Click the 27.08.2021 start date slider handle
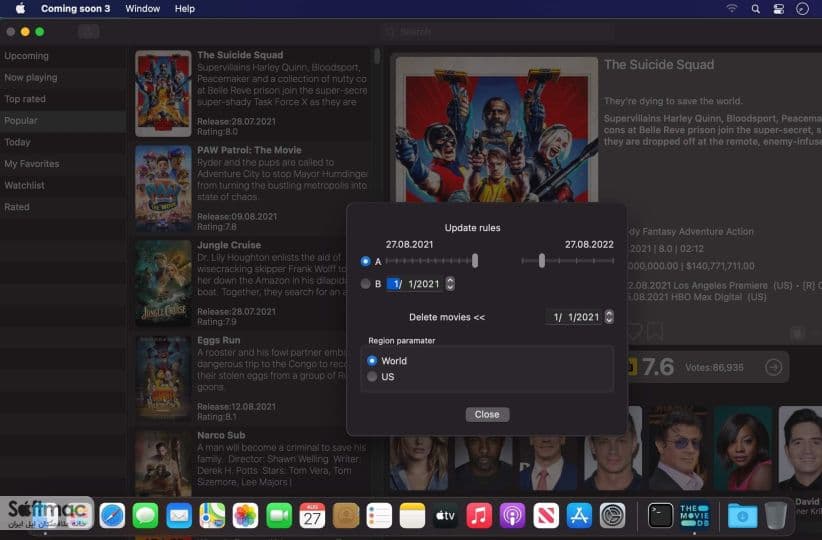822x540 pixels. 475,261
